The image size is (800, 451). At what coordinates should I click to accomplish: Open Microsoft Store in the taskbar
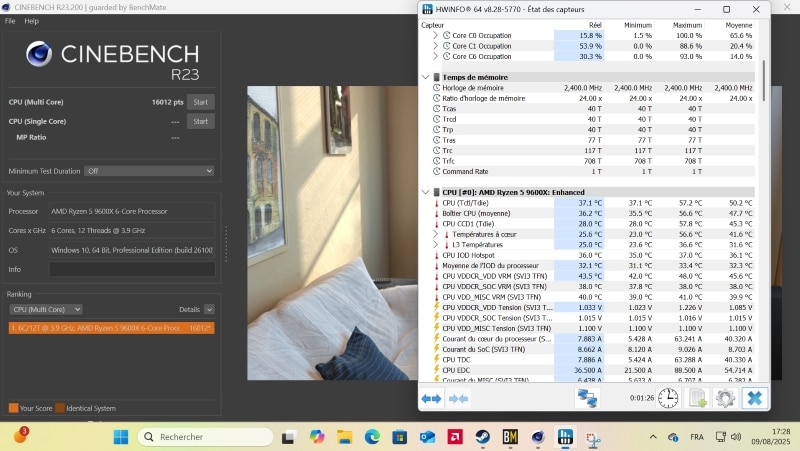(x=399, y=437)
